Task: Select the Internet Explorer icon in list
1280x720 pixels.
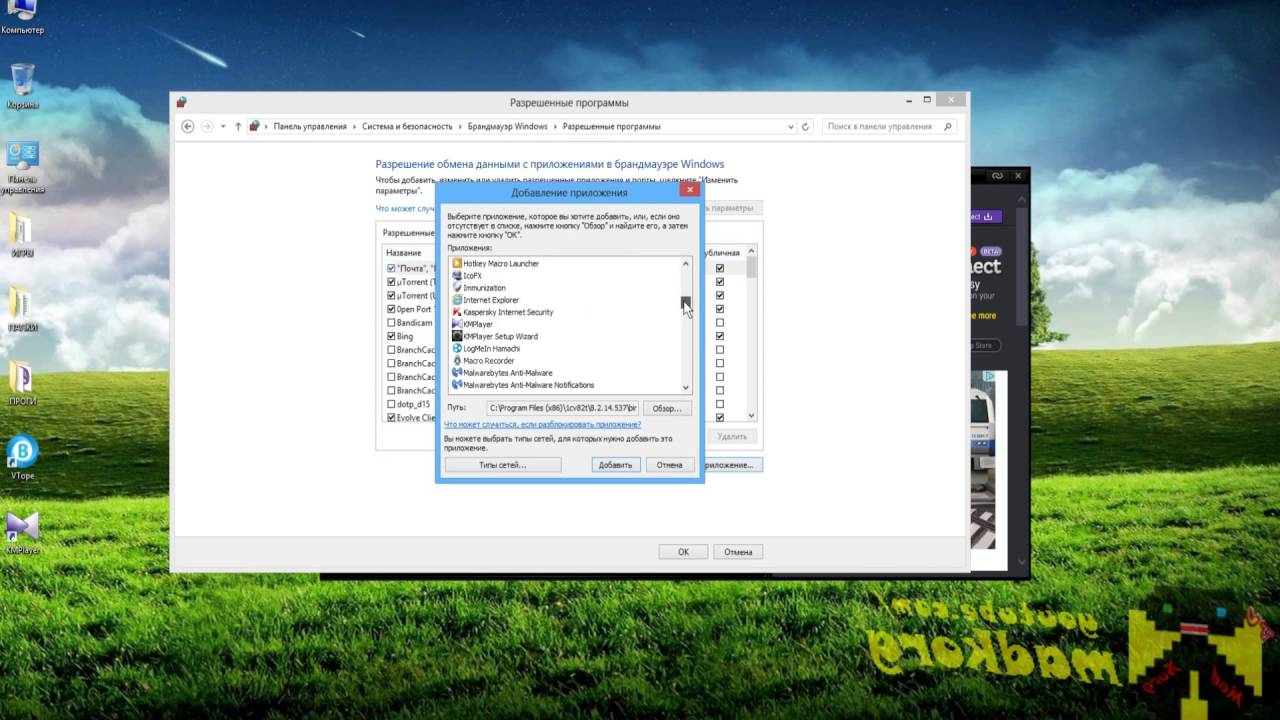Action: (x=457, y=300)
